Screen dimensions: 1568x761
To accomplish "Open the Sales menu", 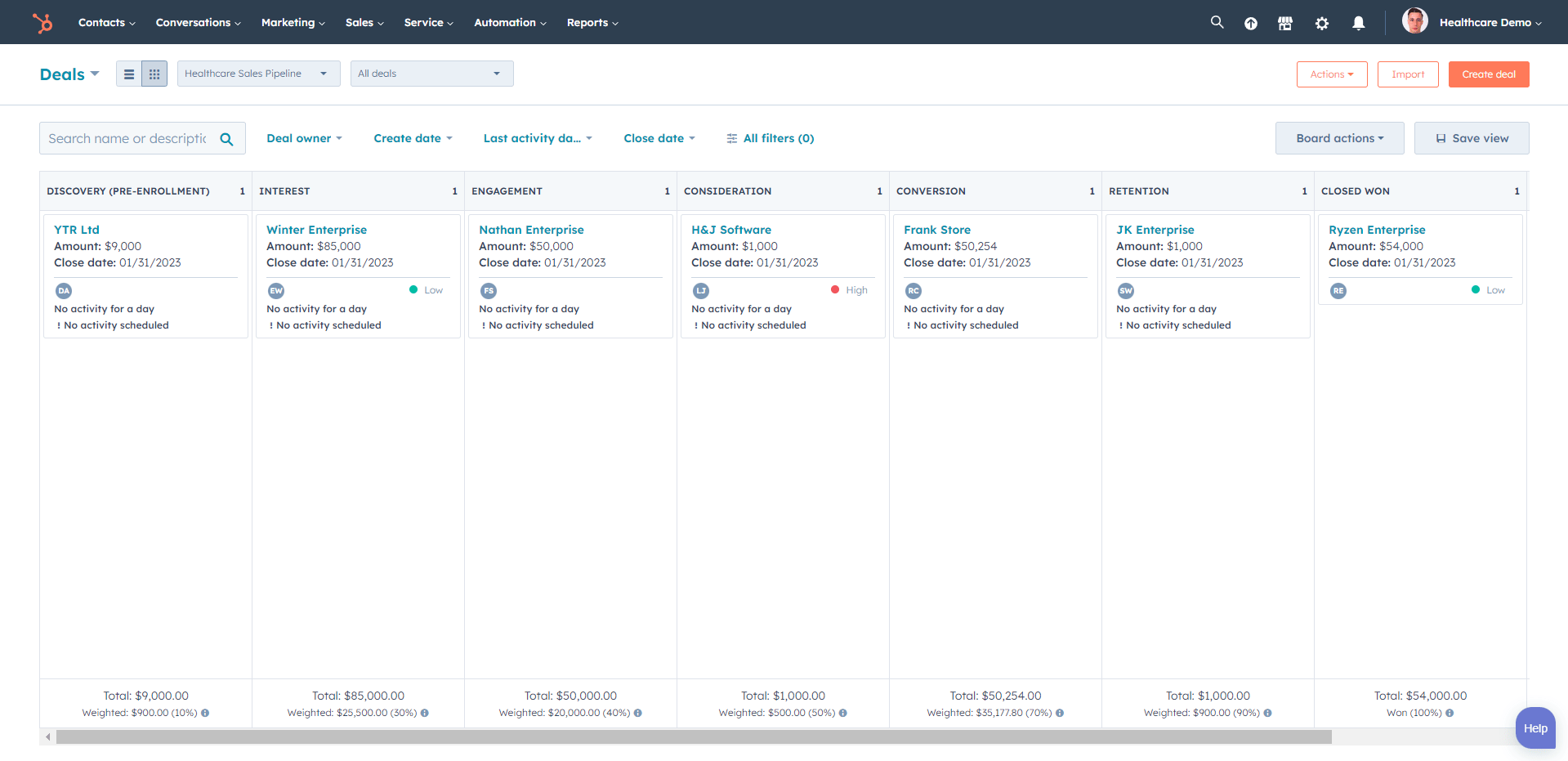I will coord(364,23).
